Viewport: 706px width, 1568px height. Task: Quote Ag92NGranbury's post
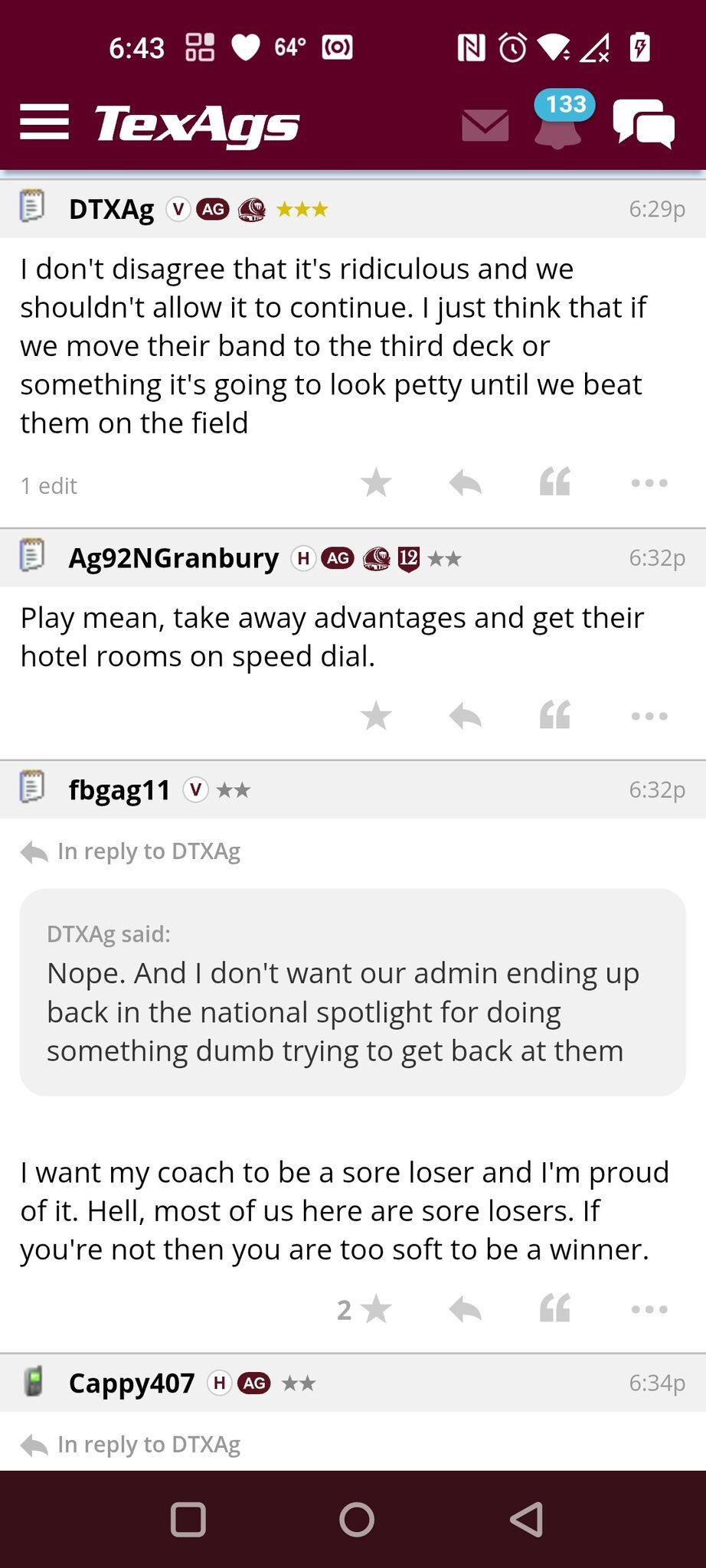click(x=554, y=717)
